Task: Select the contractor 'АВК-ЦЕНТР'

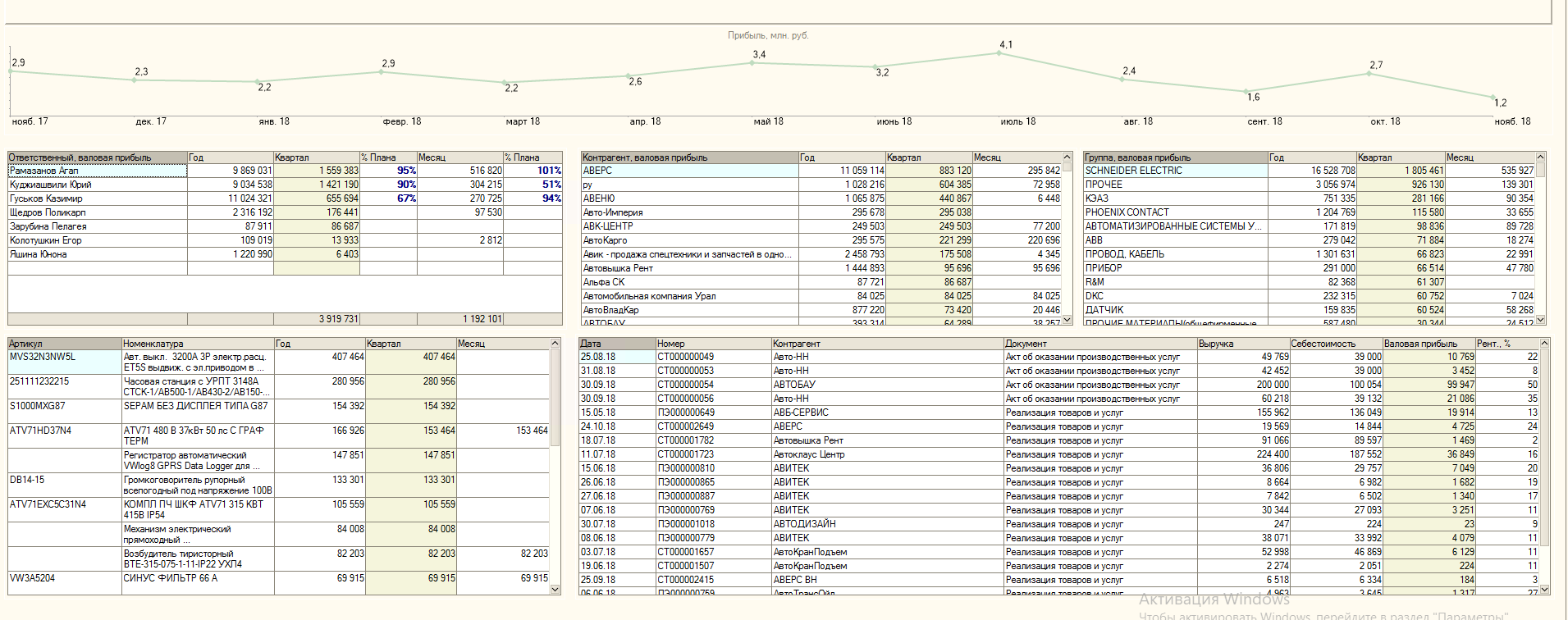Action: (690, 226)
